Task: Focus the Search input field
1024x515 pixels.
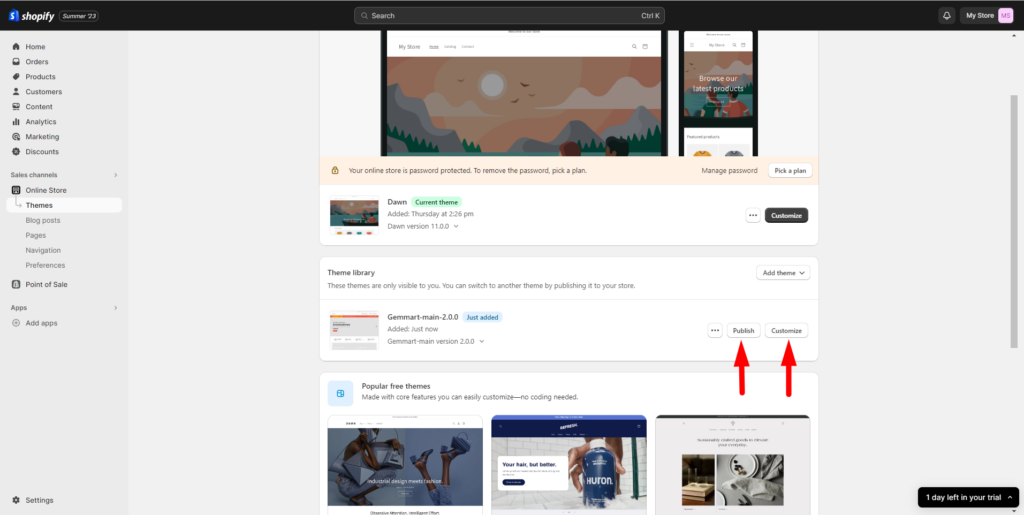Action: click(509, 16)
